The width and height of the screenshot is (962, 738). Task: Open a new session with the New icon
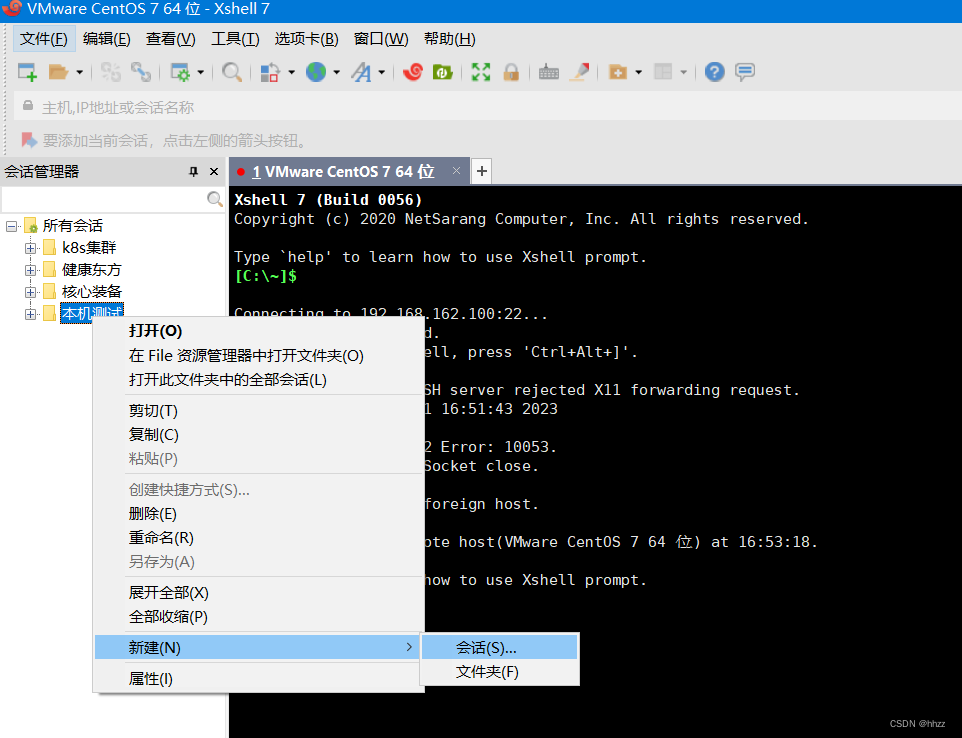27,71
